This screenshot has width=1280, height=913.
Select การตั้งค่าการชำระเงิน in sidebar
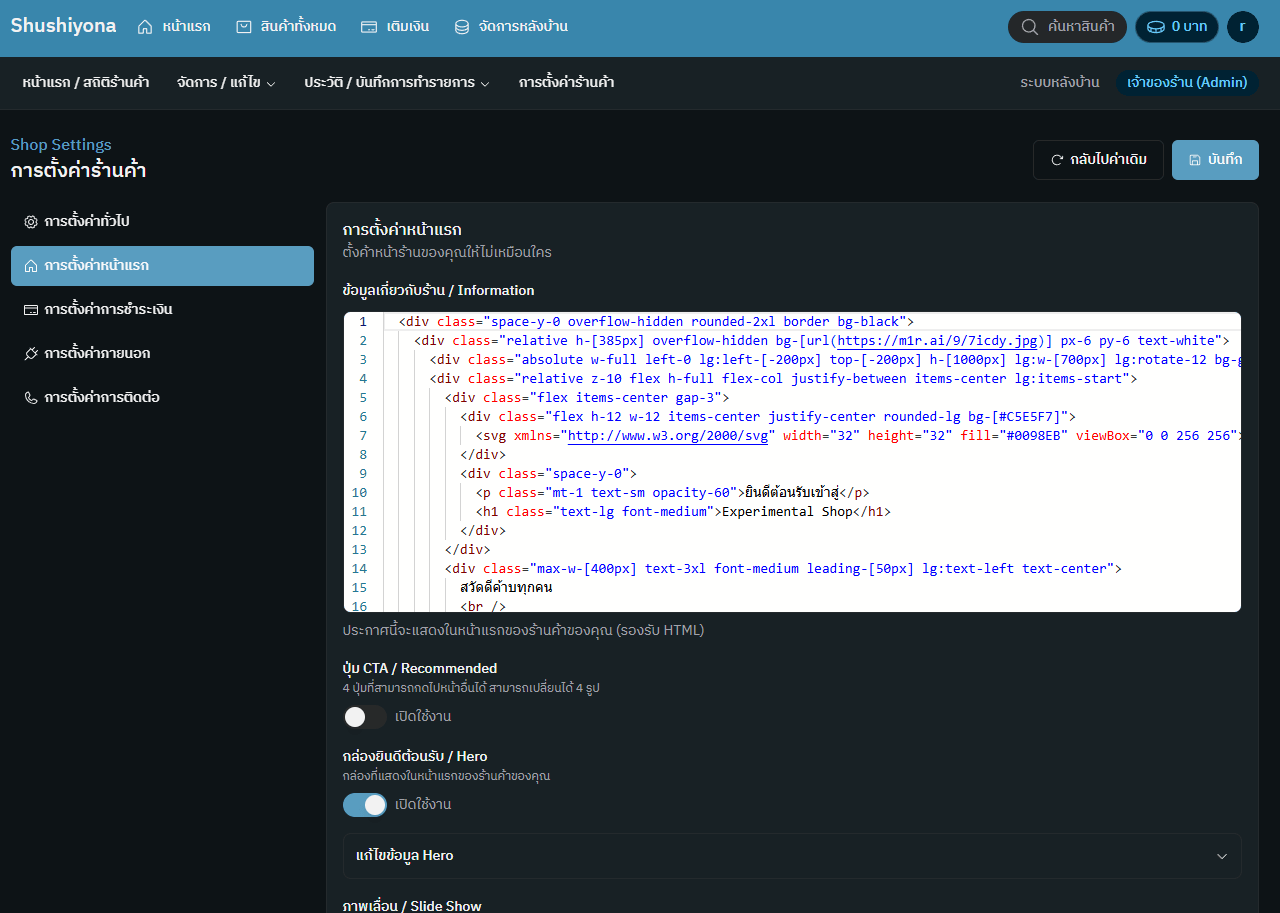point(108,310)
